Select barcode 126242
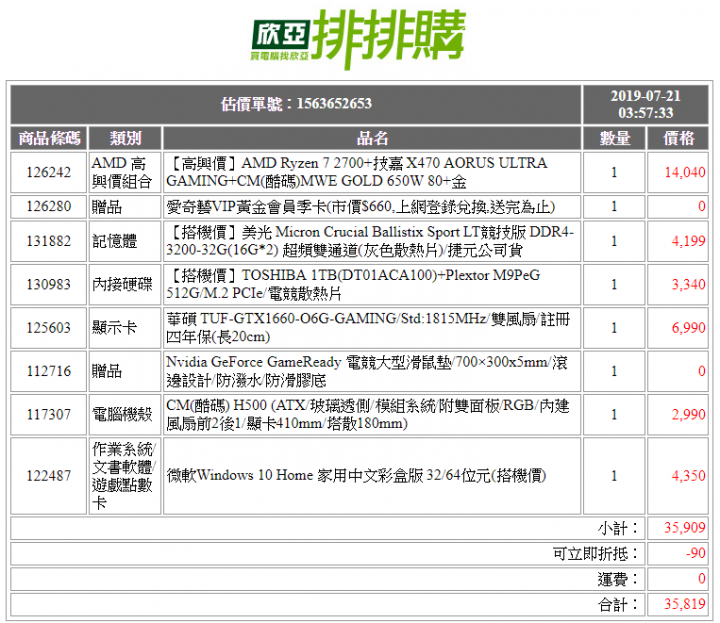 [49, 173]
